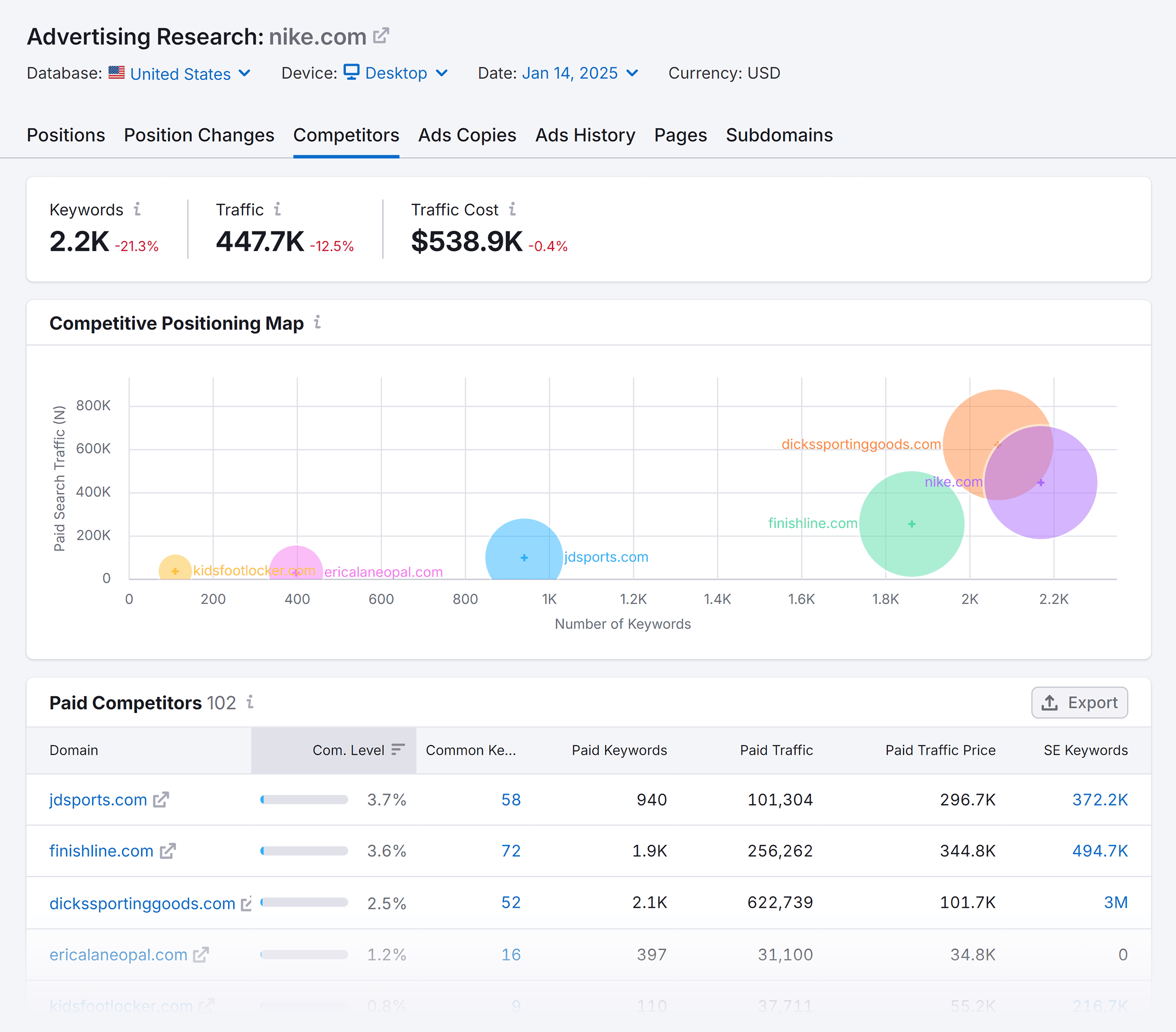Click jdsports.com paid traffic value 101,304

[x=780, y=800]
